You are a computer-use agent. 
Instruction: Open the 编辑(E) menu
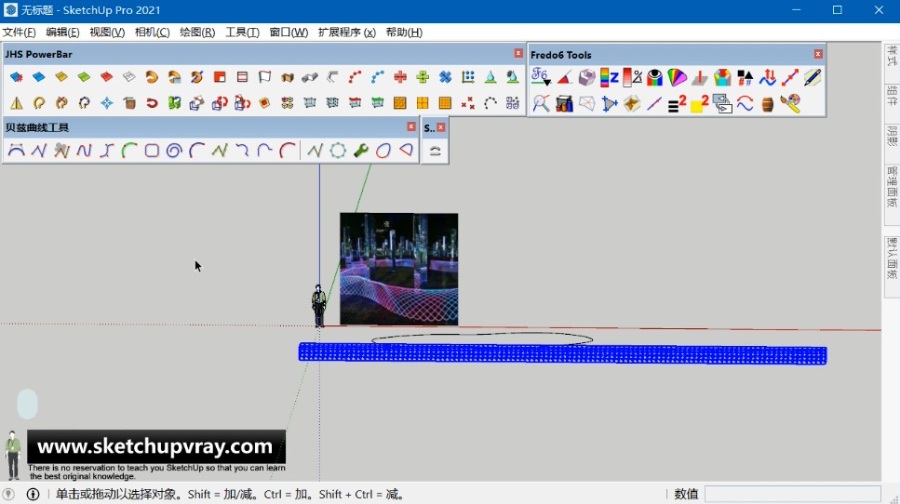pos(63,32)
